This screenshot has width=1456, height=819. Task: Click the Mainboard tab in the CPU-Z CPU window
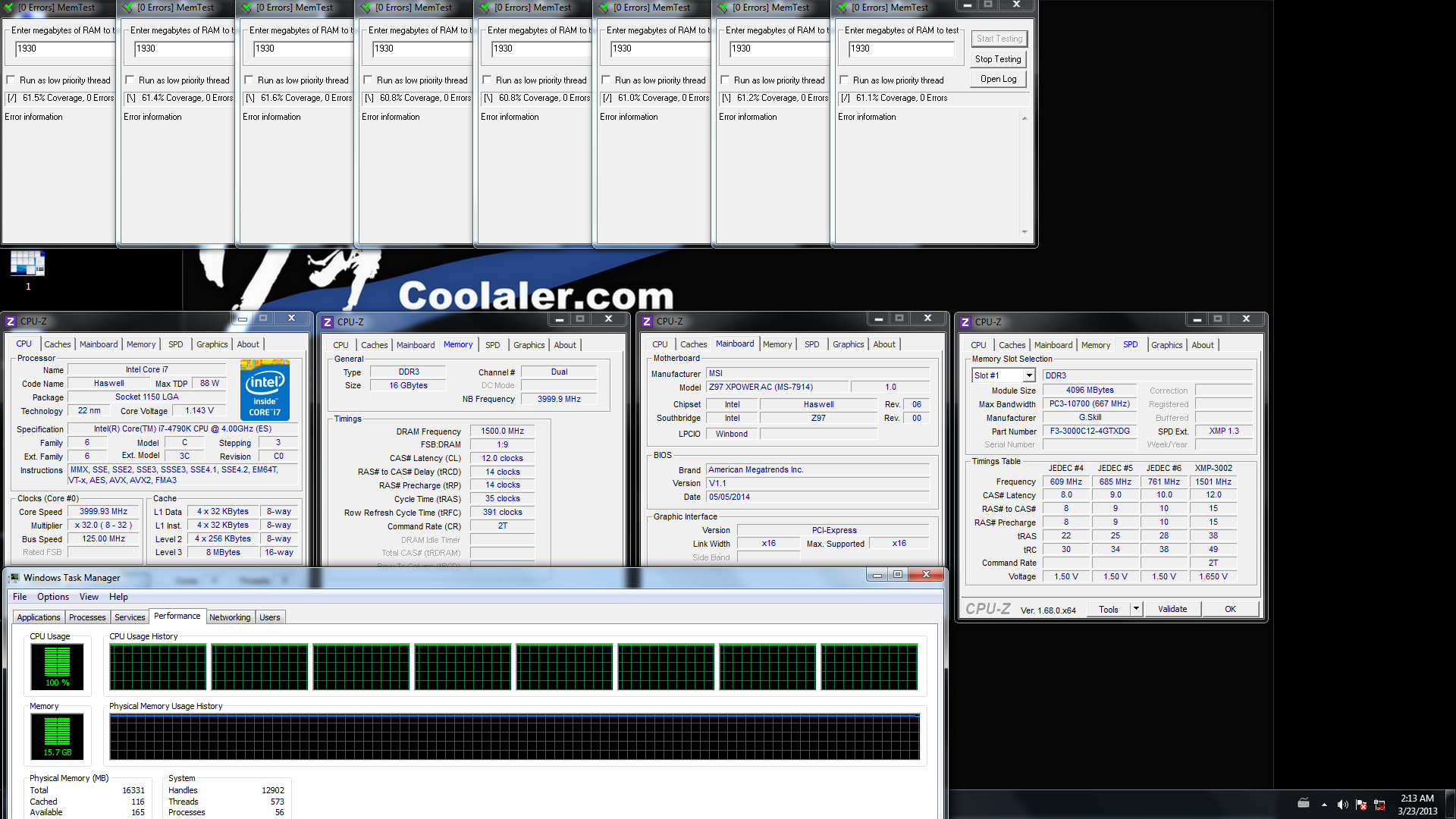(x=99, y=344)
